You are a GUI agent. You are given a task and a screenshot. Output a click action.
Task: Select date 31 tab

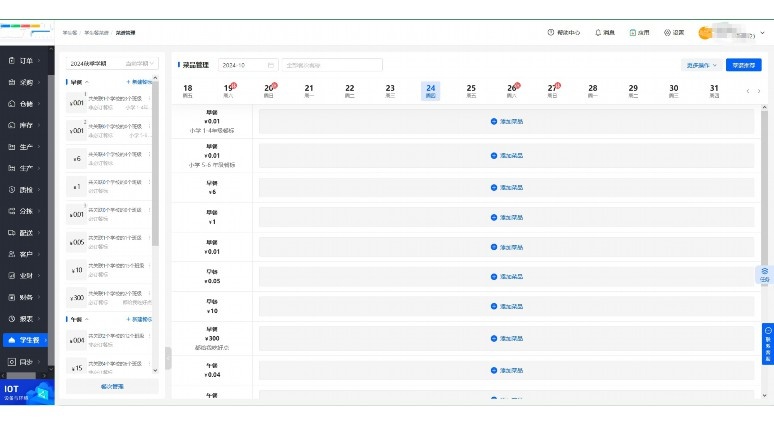[x=714, y=91]
